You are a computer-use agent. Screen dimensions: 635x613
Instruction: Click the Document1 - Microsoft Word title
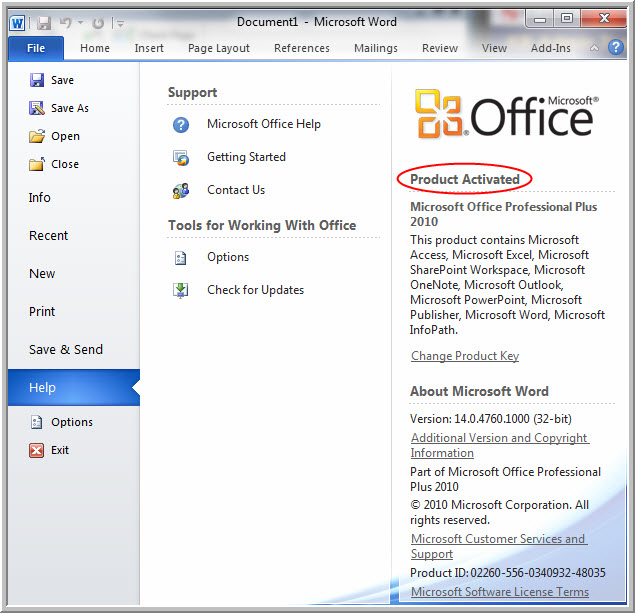click(317, 22)
